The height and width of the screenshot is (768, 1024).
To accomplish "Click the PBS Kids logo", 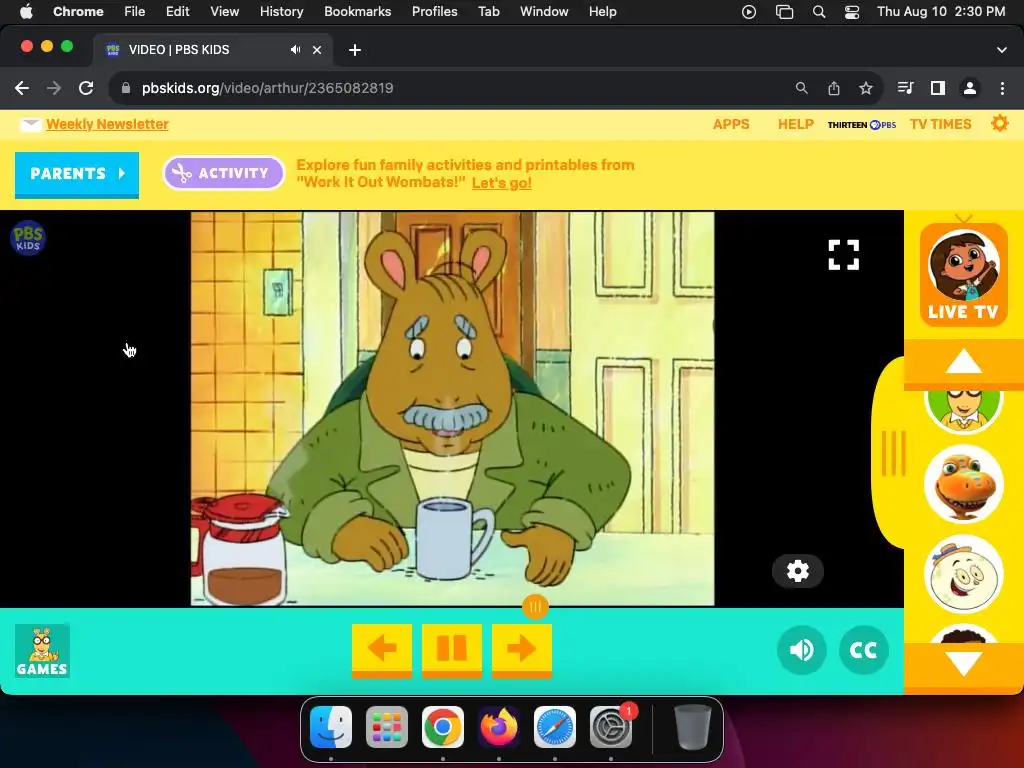I will click(28, 238).
